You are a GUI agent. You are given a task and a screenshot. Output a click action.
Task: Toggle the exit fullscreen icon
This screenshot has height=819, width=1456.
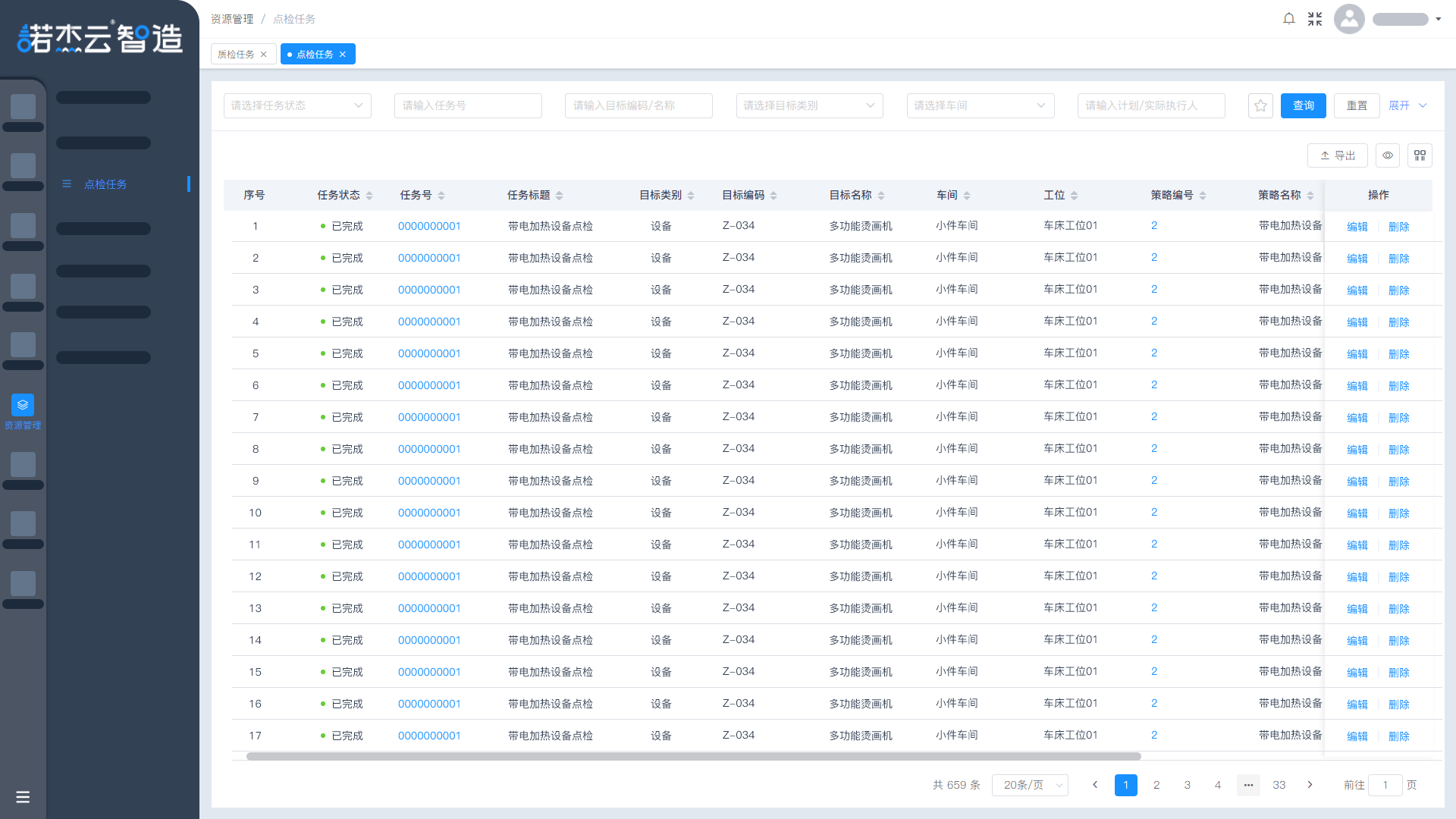1315,19
